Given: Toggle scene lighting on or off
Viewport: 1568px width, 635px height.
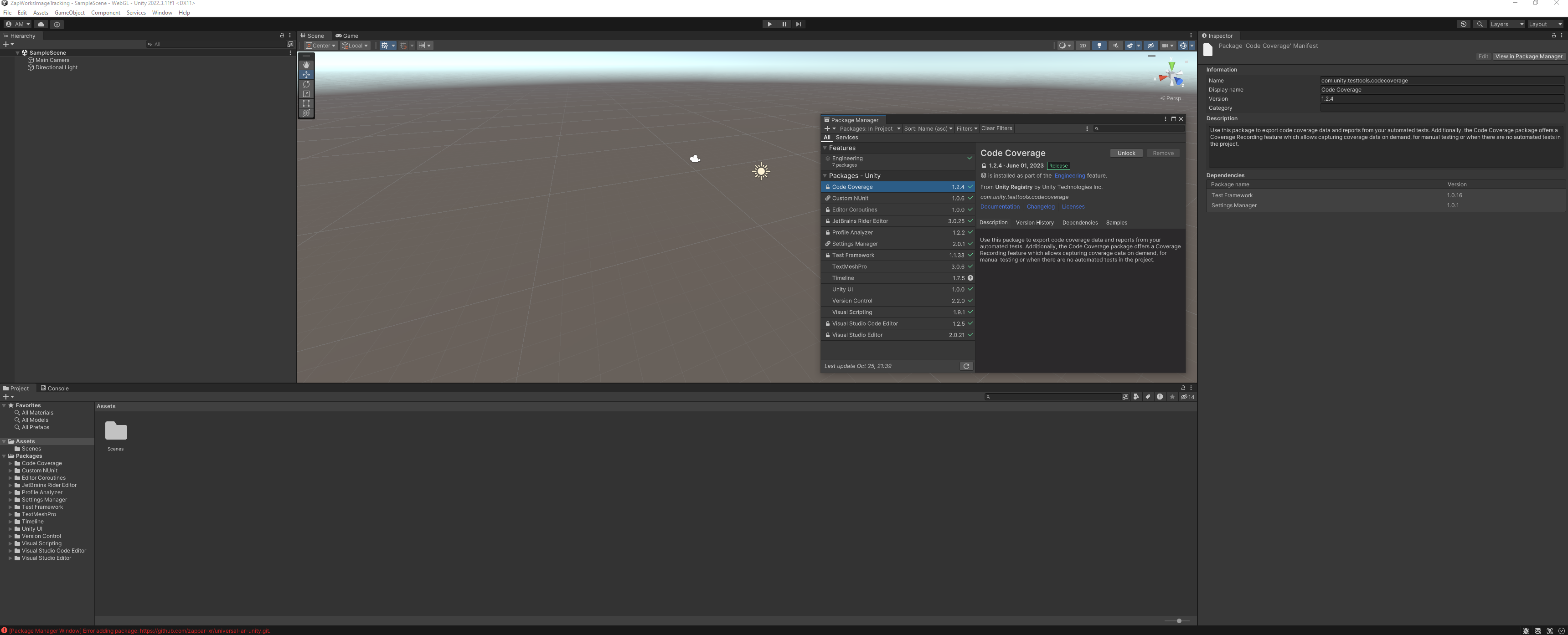Looking at the screenshot, I should [1099, 46].
